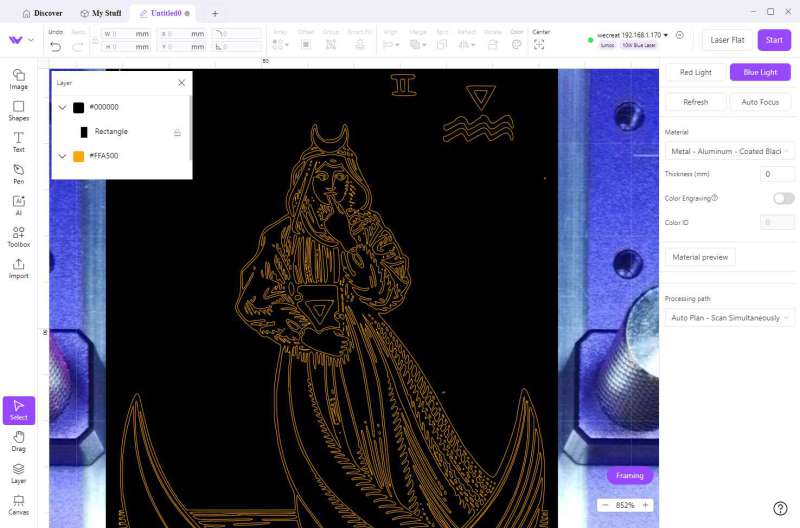Click the Undo arrow icon
The width and height of the screenshot is (800, 528).
(55, 46)
